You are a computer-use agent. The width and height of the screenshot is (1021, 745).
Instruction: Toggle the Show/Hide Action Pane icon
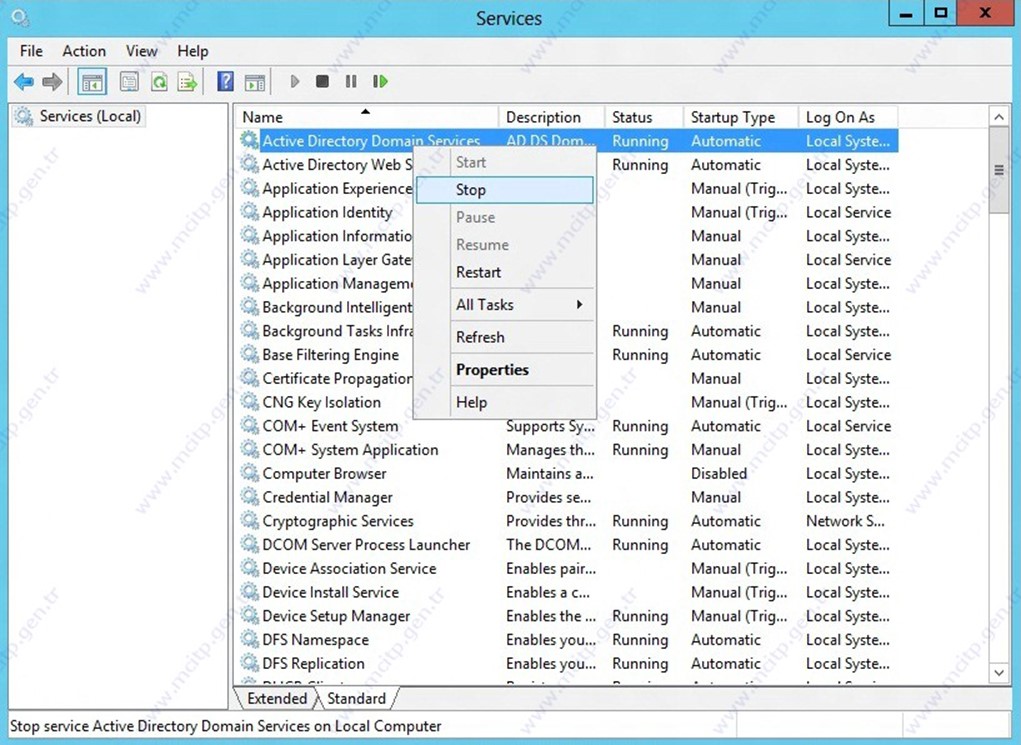255,82
